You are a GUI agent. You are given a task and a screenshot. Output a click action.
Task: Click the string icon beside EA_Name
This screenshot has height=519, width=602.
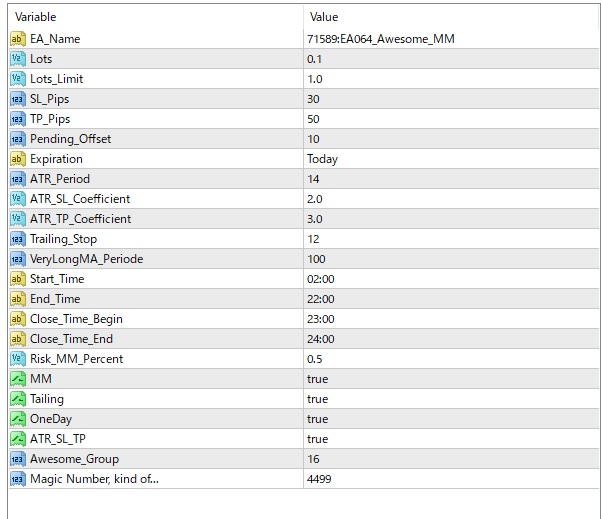click(x=17, y=39)
